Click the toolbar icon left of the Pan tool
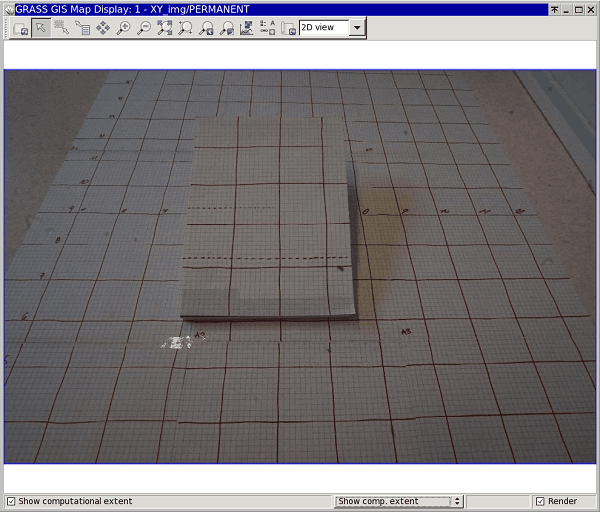The width and height of the screenshot is (600, 512). coord(82,28)
